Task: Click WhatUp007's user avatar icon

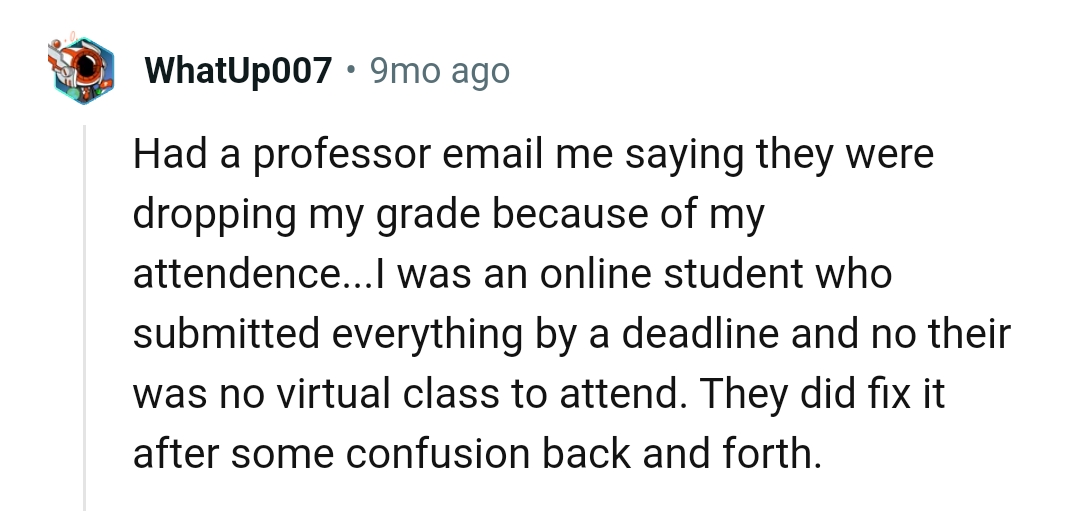Action: (x=81, y=69)
